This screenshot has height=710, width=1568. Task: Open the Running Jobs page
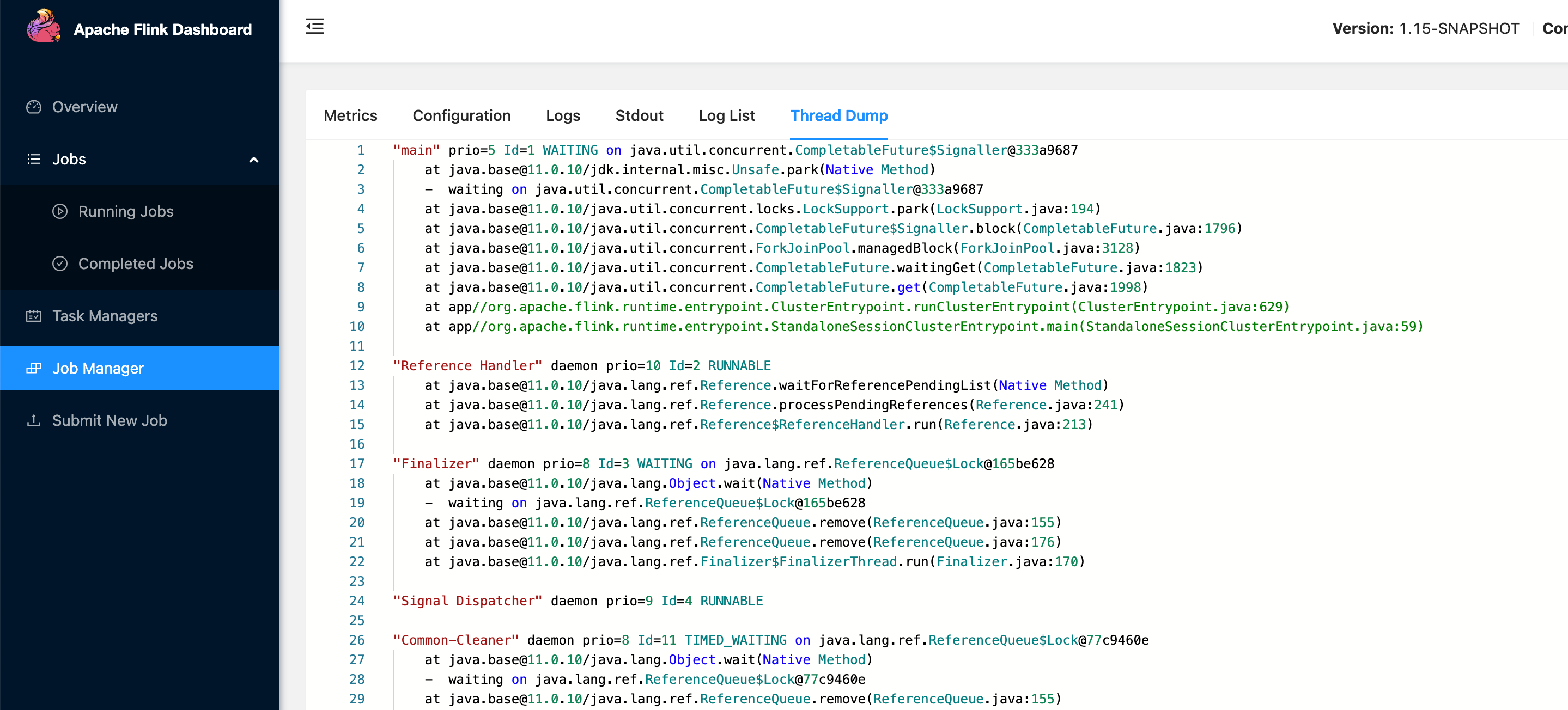(126, 212)
